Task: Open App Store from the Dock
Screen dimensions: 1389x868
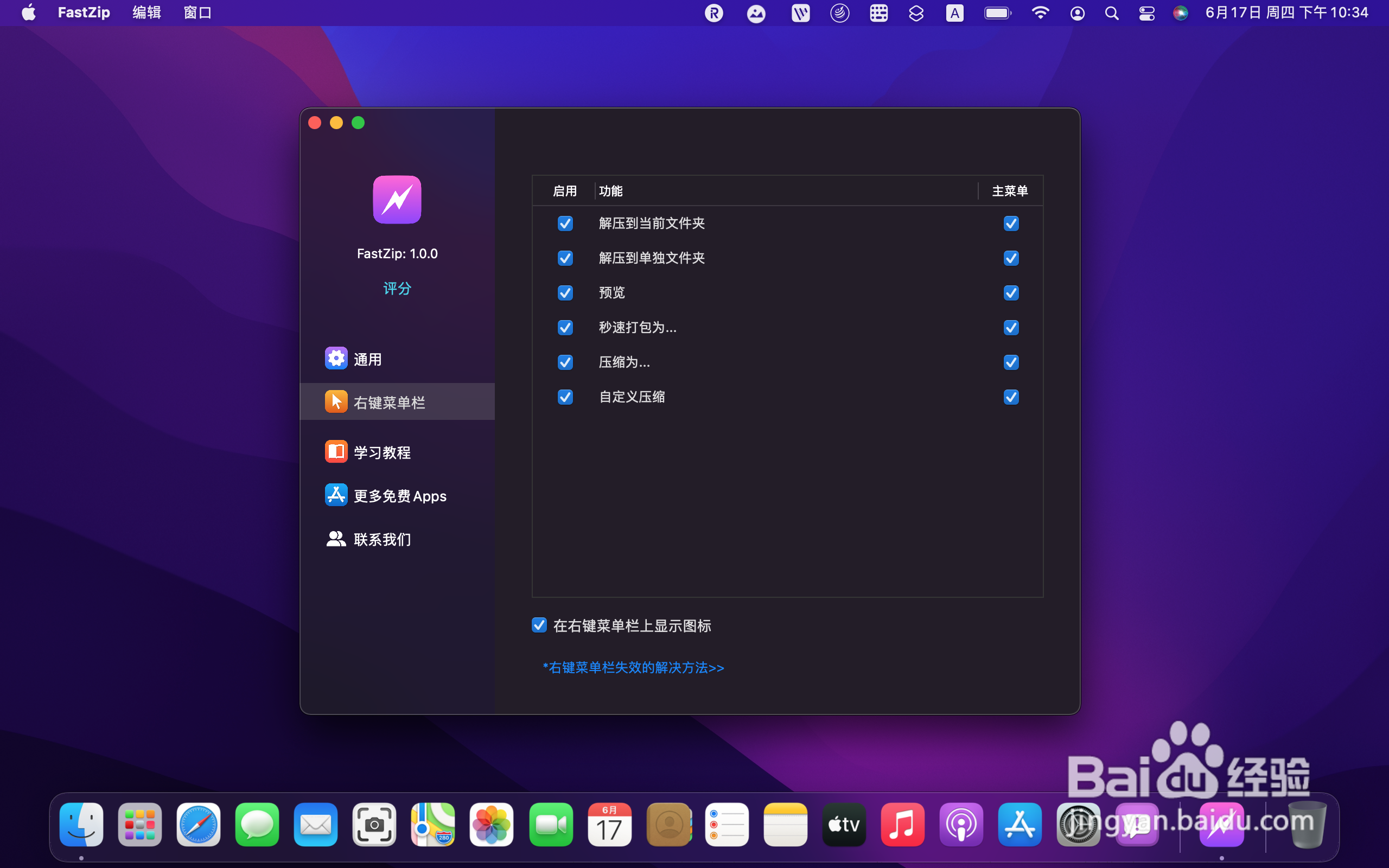Action: (x=1020, y=825)
